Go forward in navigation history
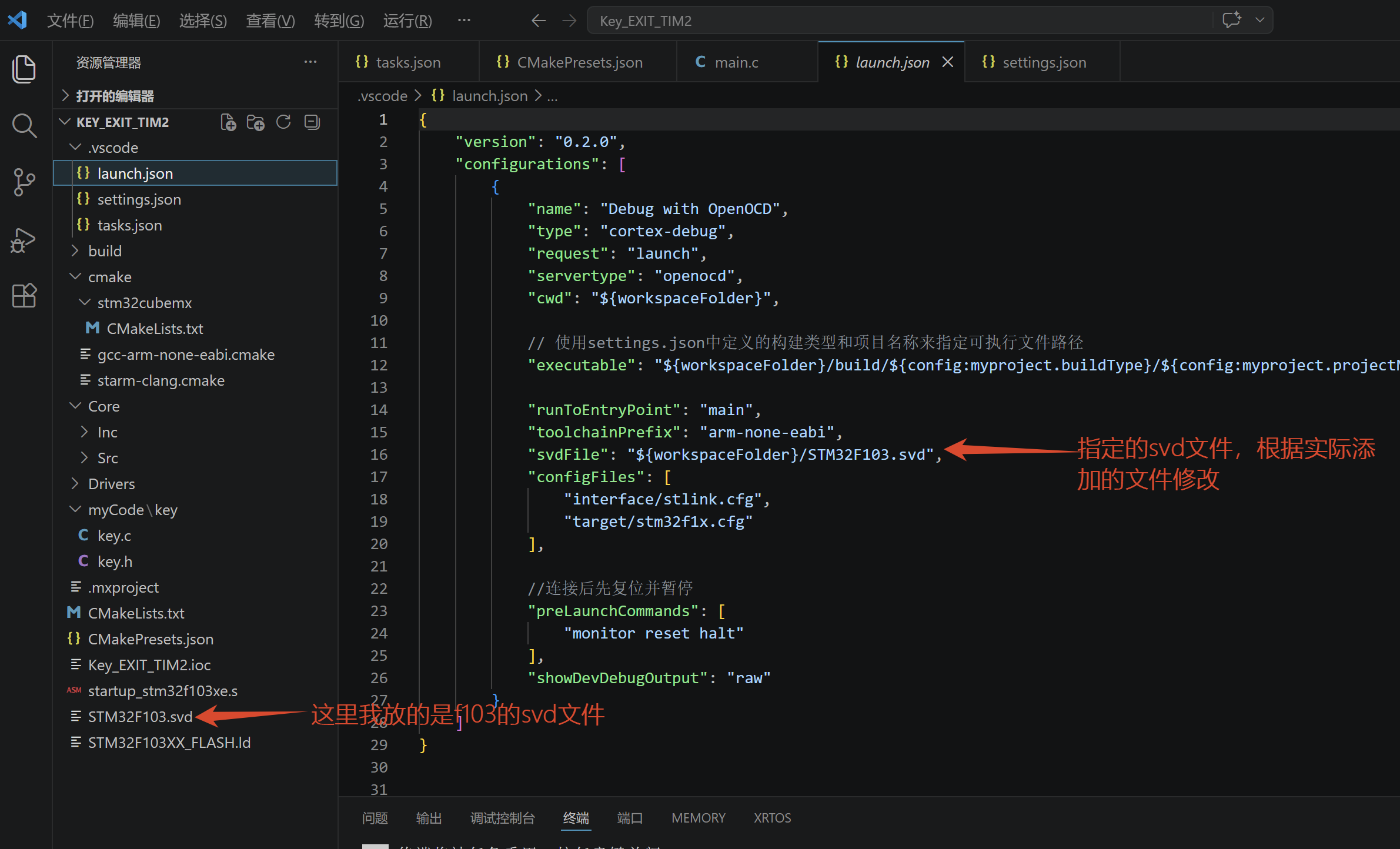This screenshot has height=849, width=1400. [569, 21]
